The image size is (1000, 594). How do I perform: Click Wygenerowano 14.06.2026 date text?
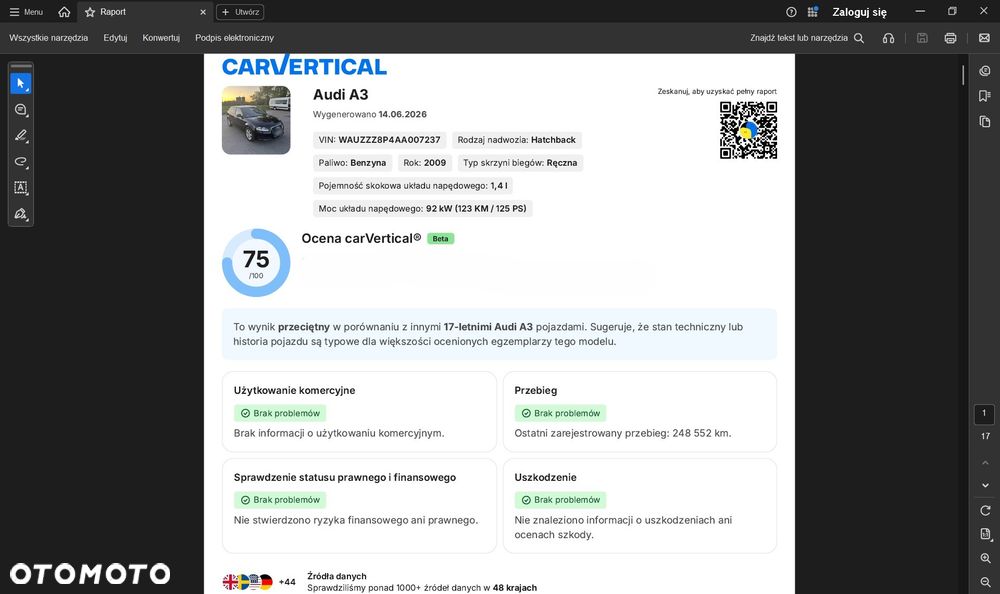point(369,114)
